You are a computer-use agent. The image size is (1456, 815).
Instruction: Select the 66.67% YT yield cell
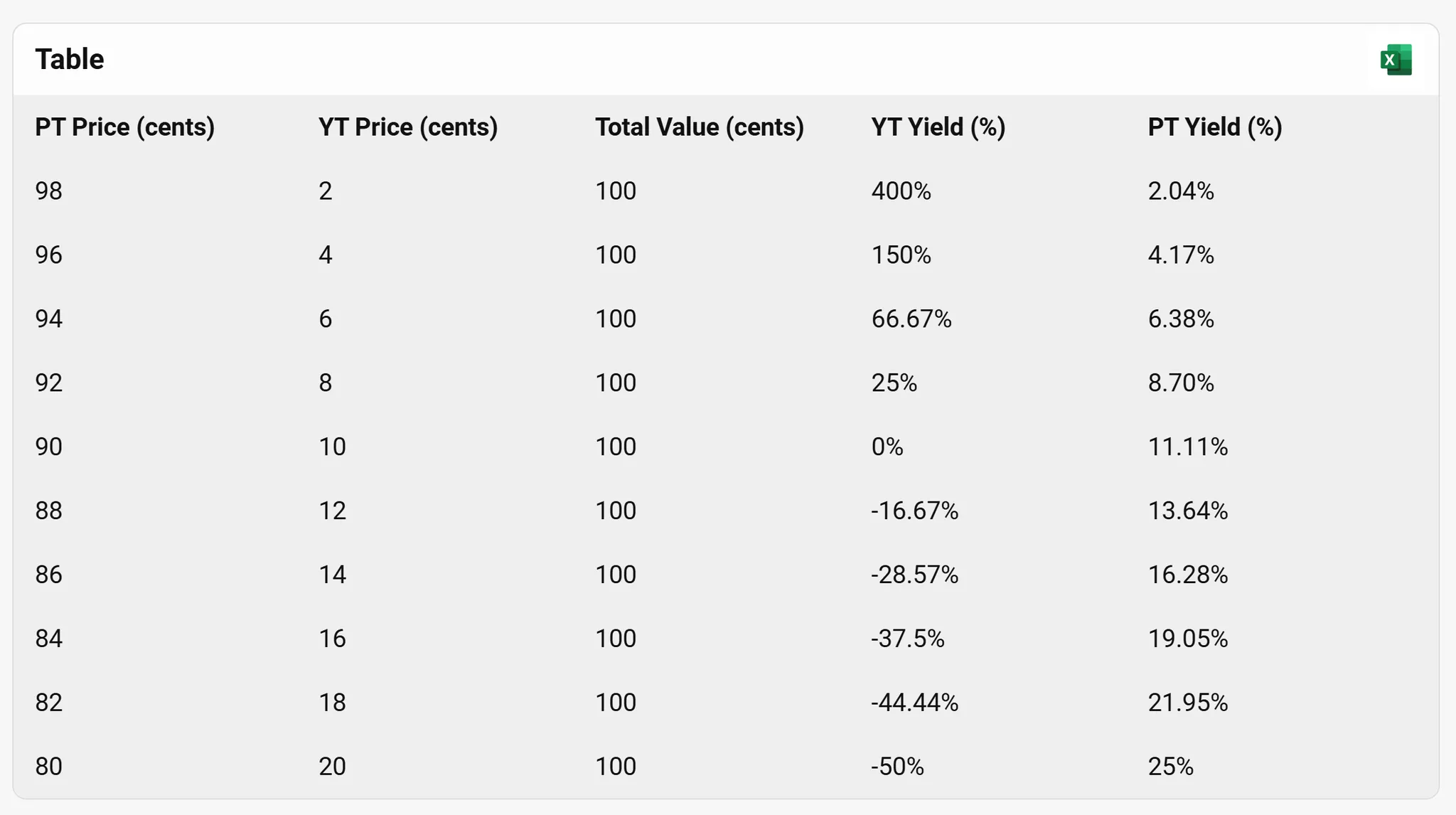(911, 319)
